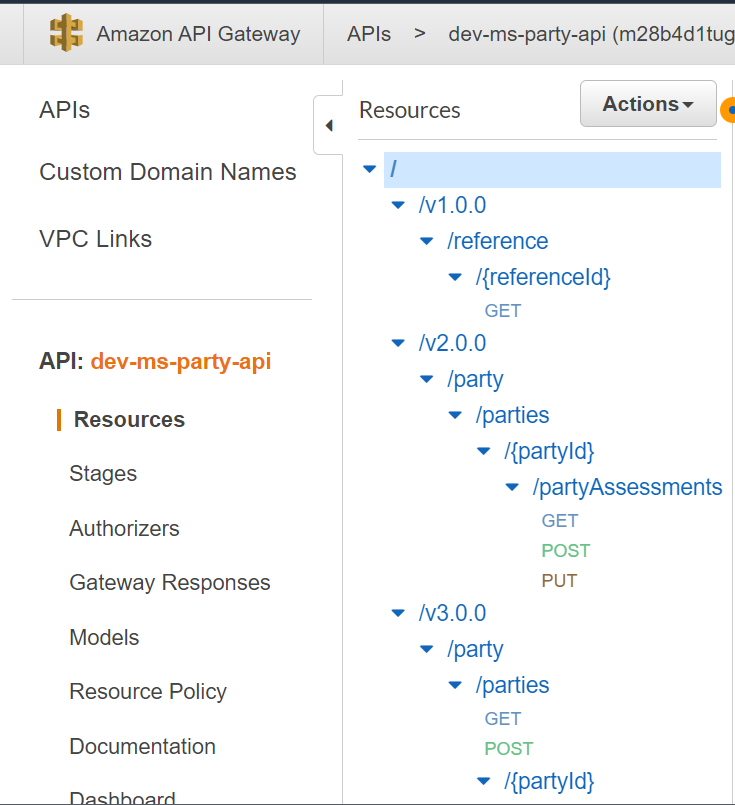Open the Authorizers section
The height and width of the screenshot is (805, 735).
(124, 528)
